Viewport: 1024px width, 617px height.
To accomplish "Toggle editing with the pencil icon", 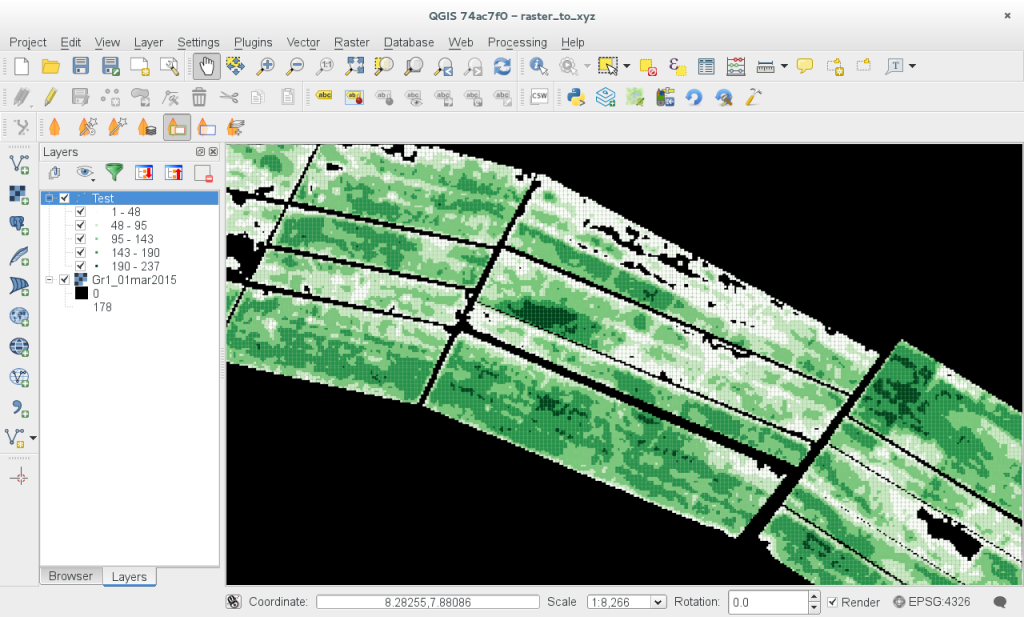I will point(50,97).
